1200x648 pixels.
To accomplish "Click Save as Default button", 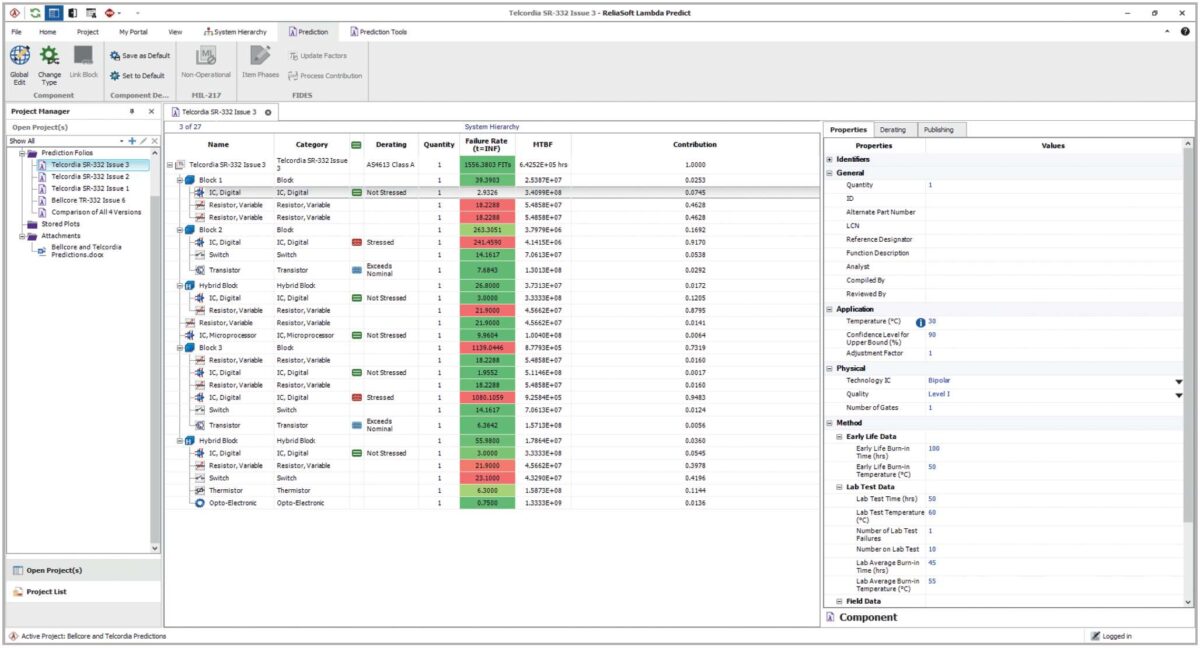I will [139, 56].
